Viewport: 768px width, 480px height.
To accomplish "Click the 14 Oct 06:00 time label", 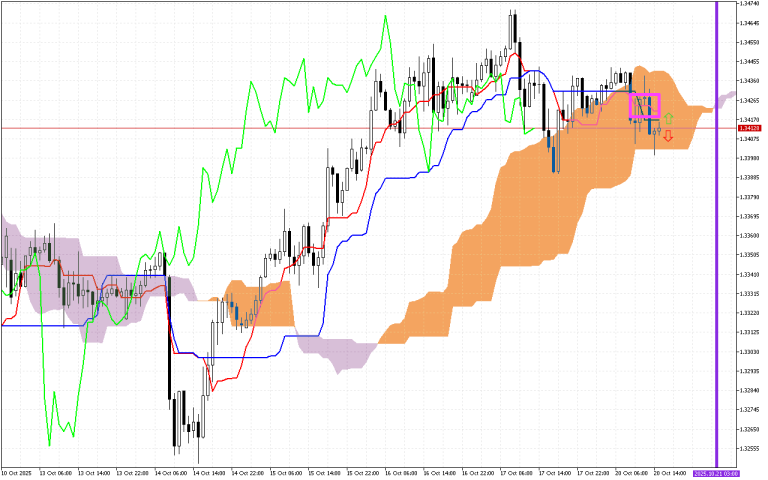I will 170,474.
